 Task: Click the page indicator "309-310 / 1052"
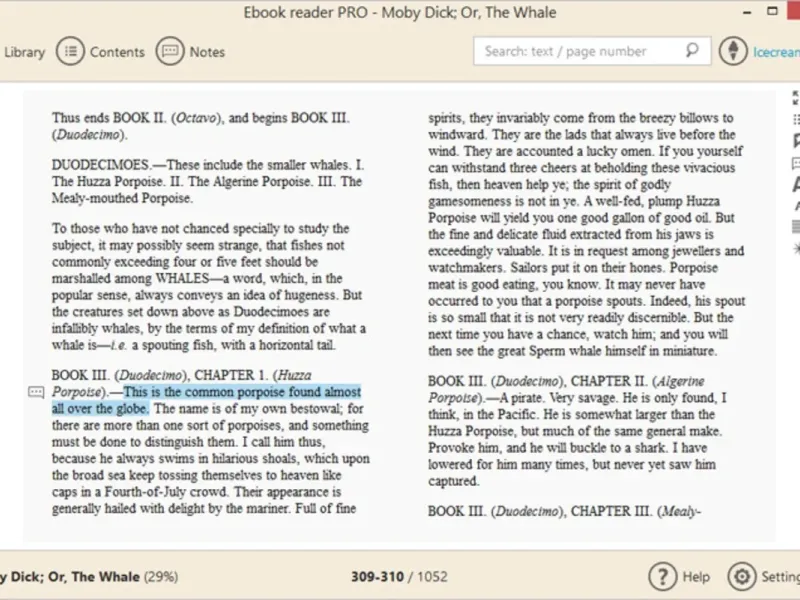[399, 577]
